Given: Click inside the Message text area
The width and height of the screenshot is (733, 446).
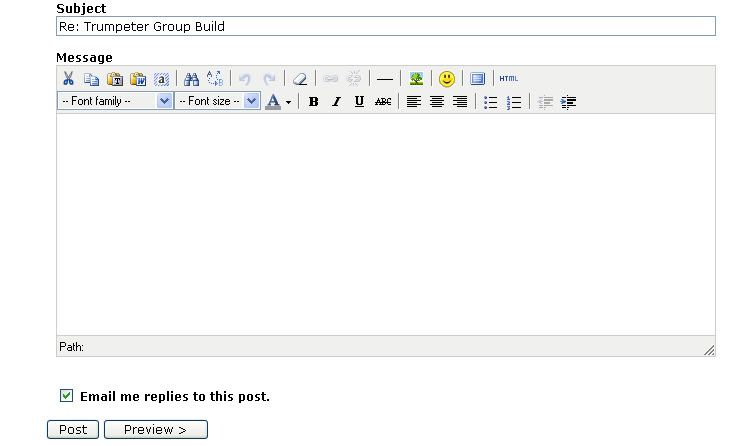Looking at the screenshot, I should pos(386,224).
